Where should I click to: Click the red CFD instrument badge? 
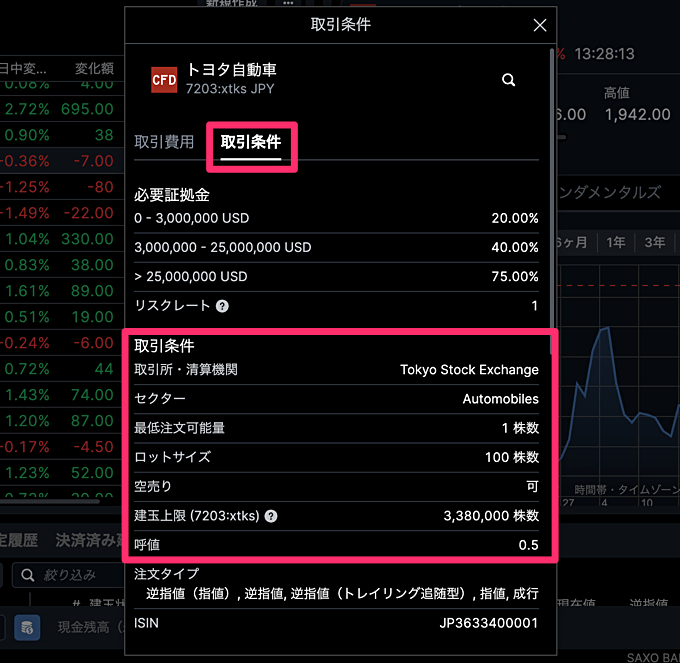pos(164,80)
